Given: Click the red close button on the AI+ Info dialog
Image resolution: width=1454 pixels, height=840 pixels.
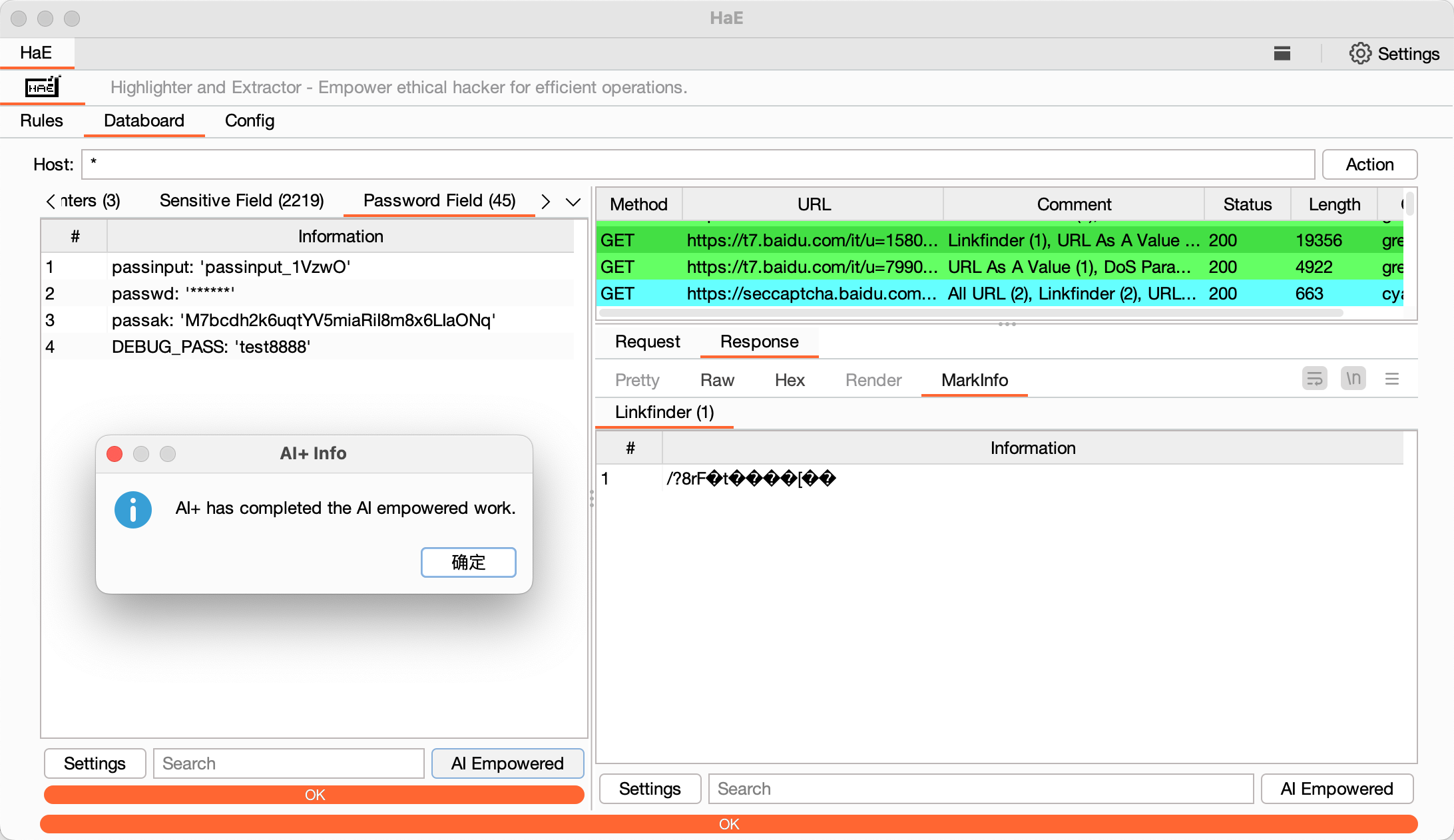Looking at the screenshot, I should click(115, 453).
